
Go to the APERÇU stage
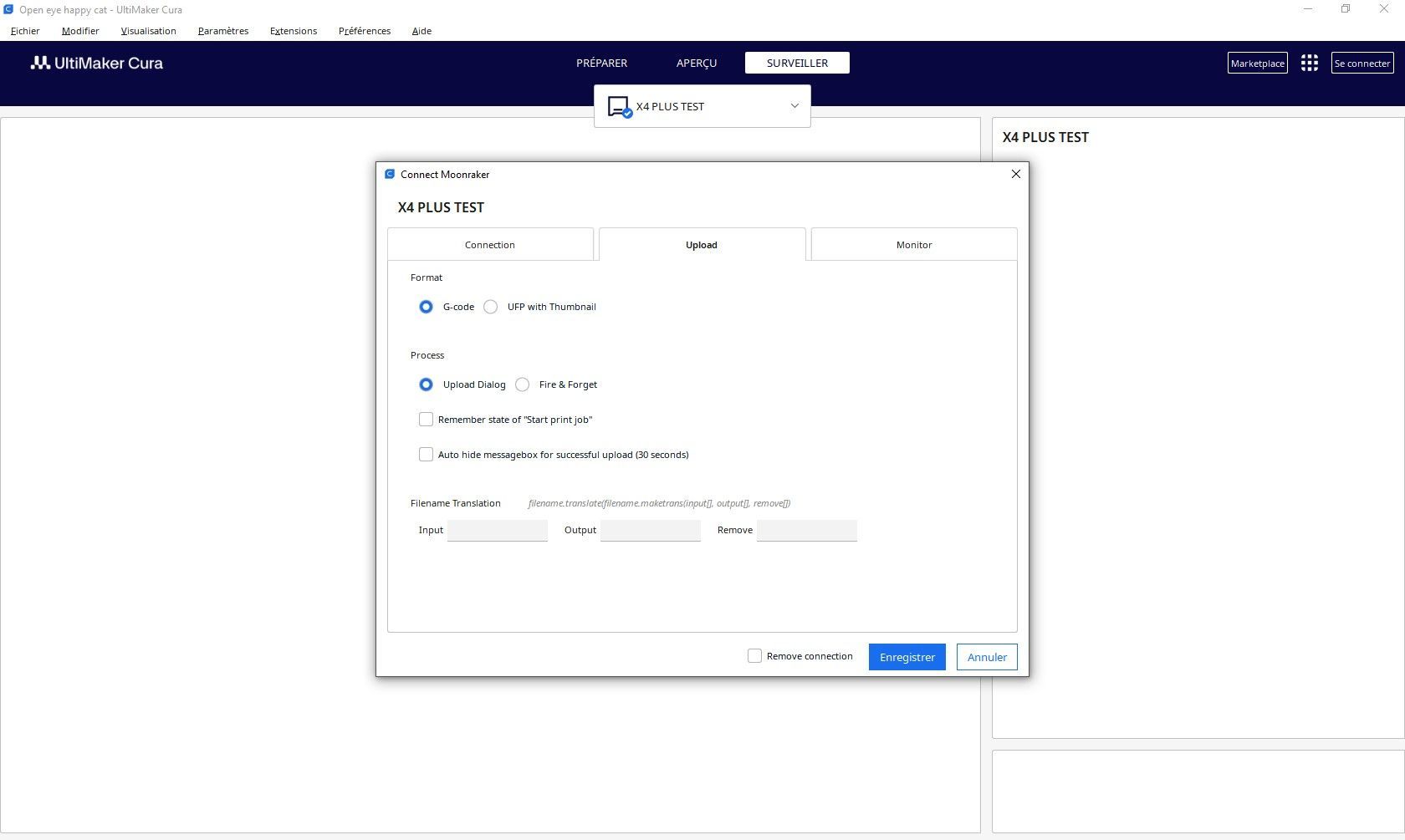pyautogui.click(x=697, y=63)
